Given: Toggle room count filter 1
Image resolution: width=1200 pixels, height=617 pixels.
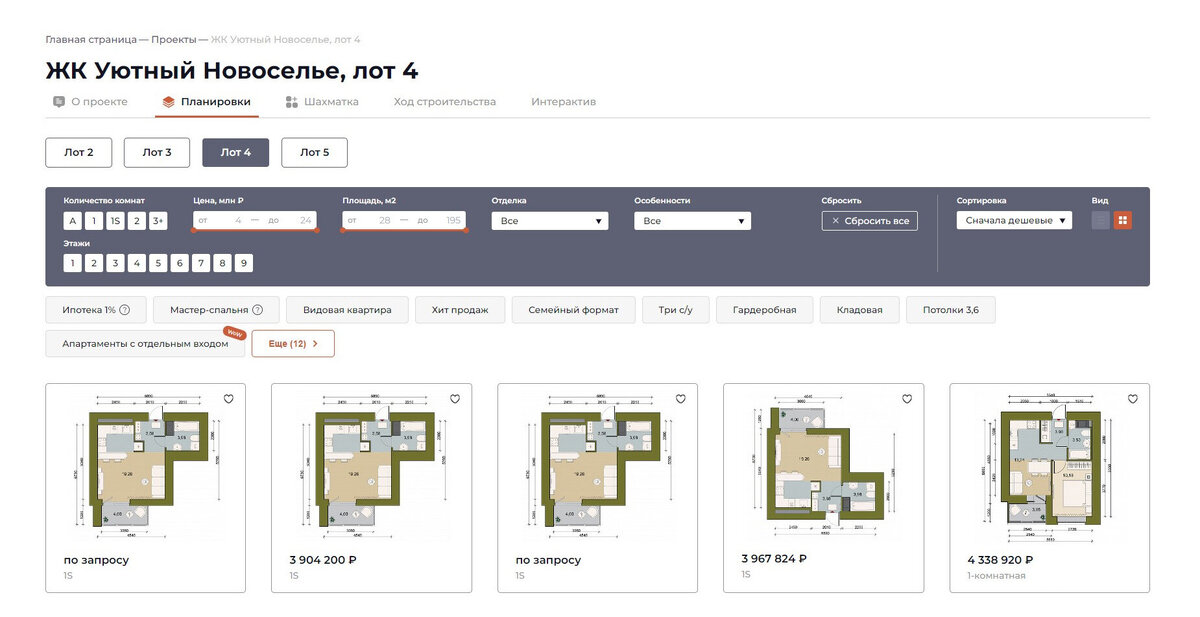Looking at the screenshot, I should (94, 221).
